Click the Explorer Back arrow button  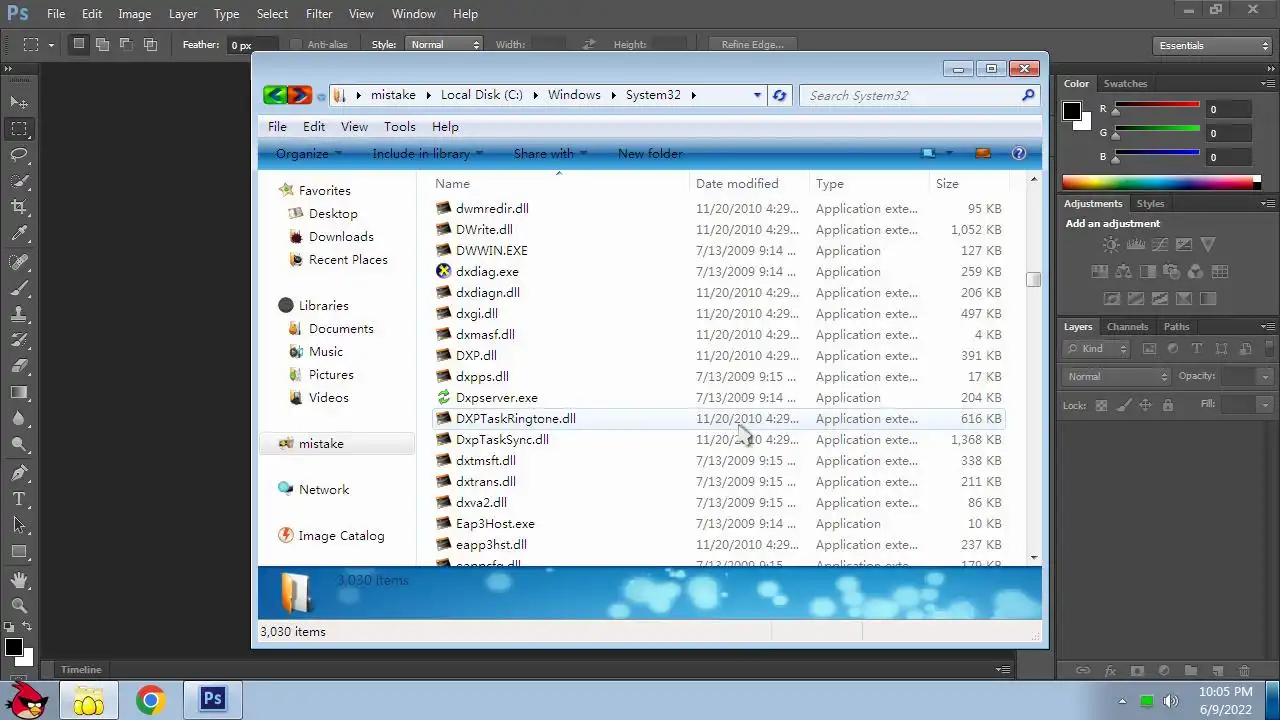pos(275,95)
